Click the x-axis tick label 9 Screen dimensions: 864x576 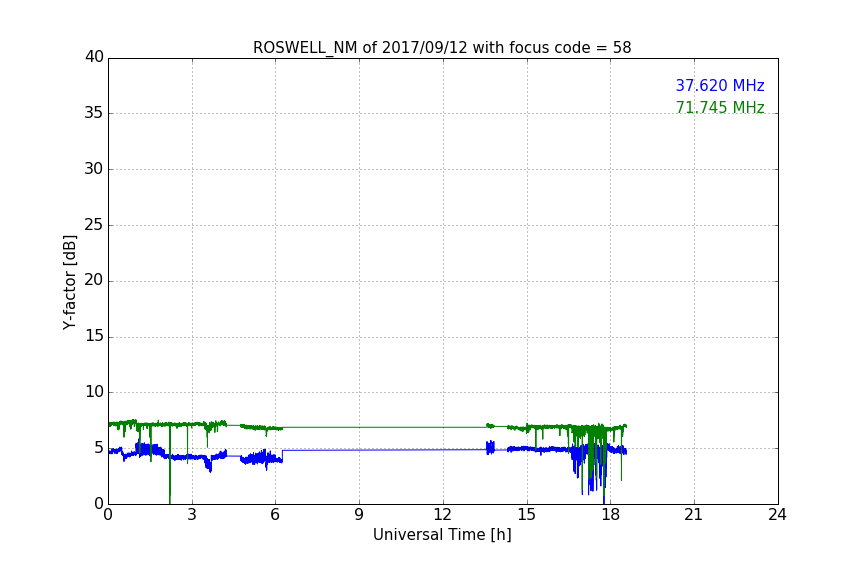359,515
